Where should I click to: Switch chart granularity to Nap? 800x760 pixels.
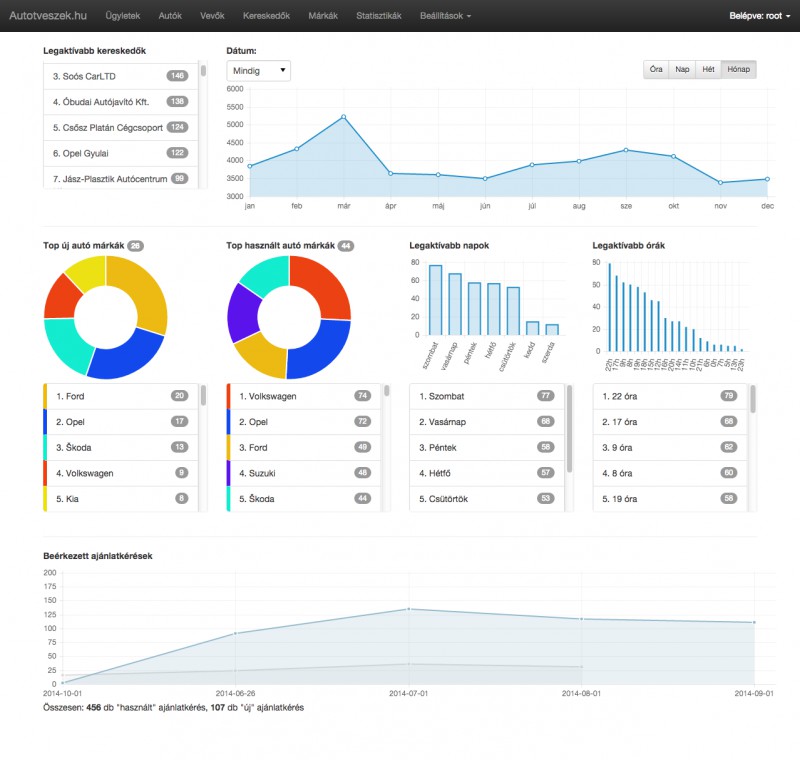click(x=682, y=69)
